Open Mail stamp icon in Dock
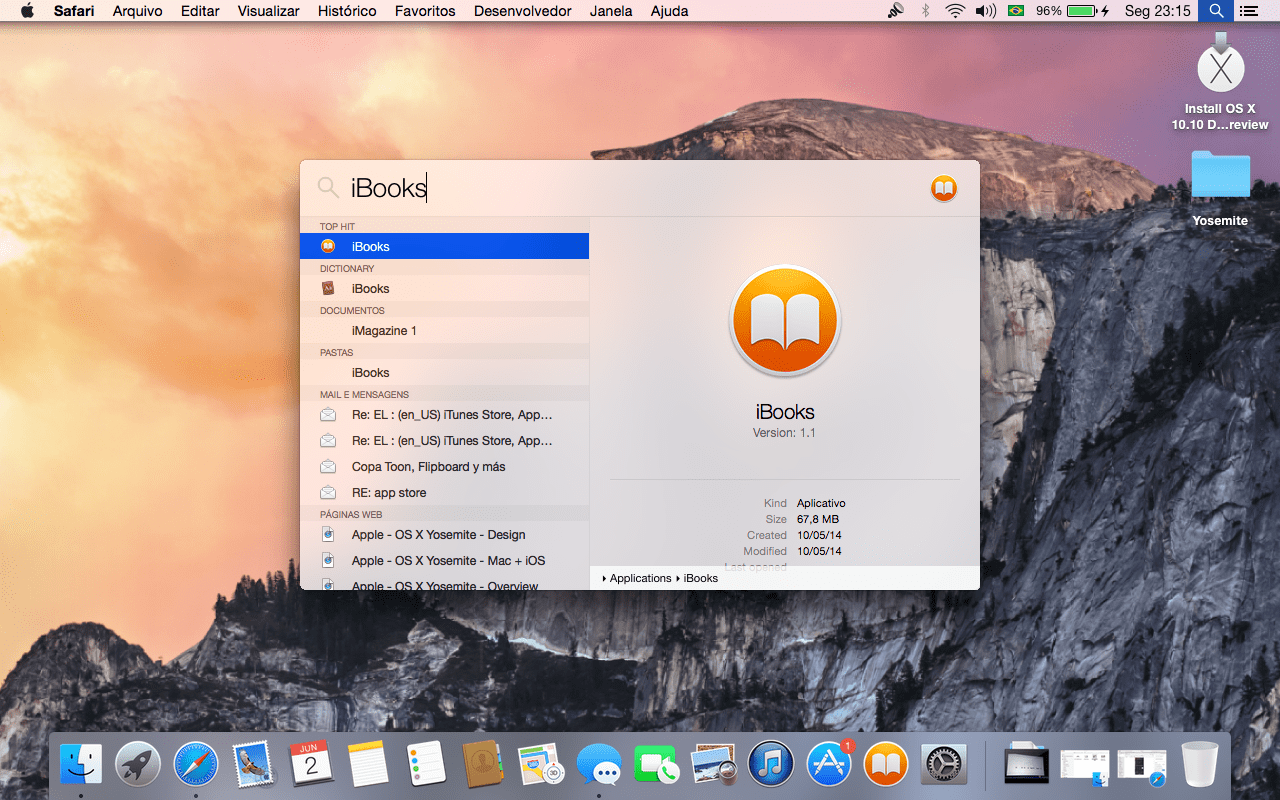 tap(254, 765)
